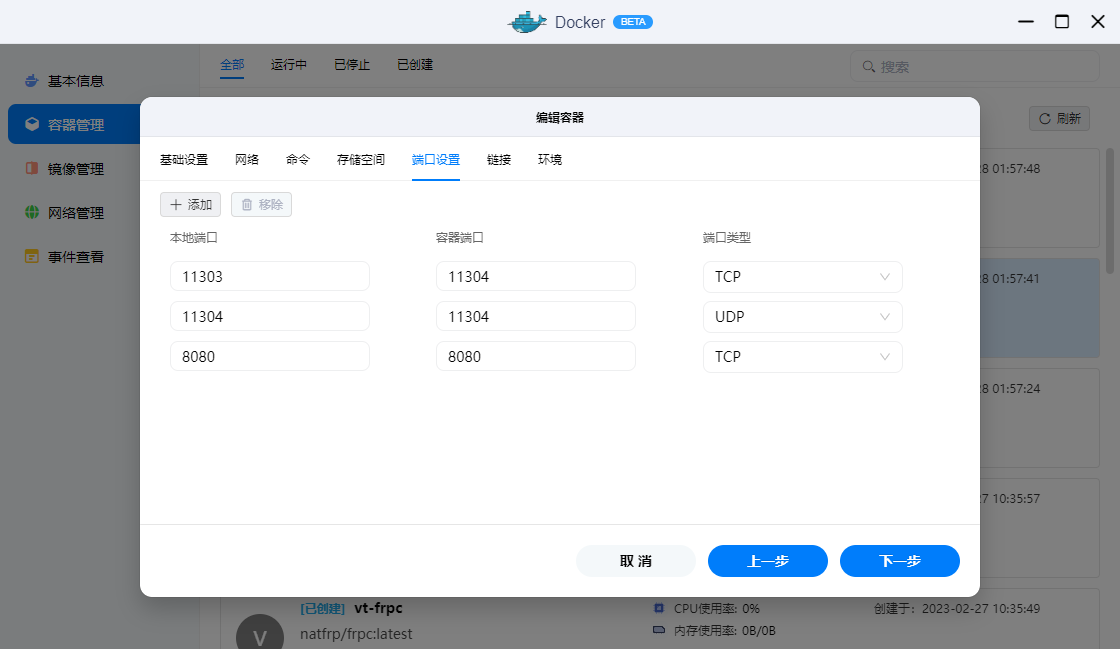Open the UDP port type dropdown

[802, 316]
